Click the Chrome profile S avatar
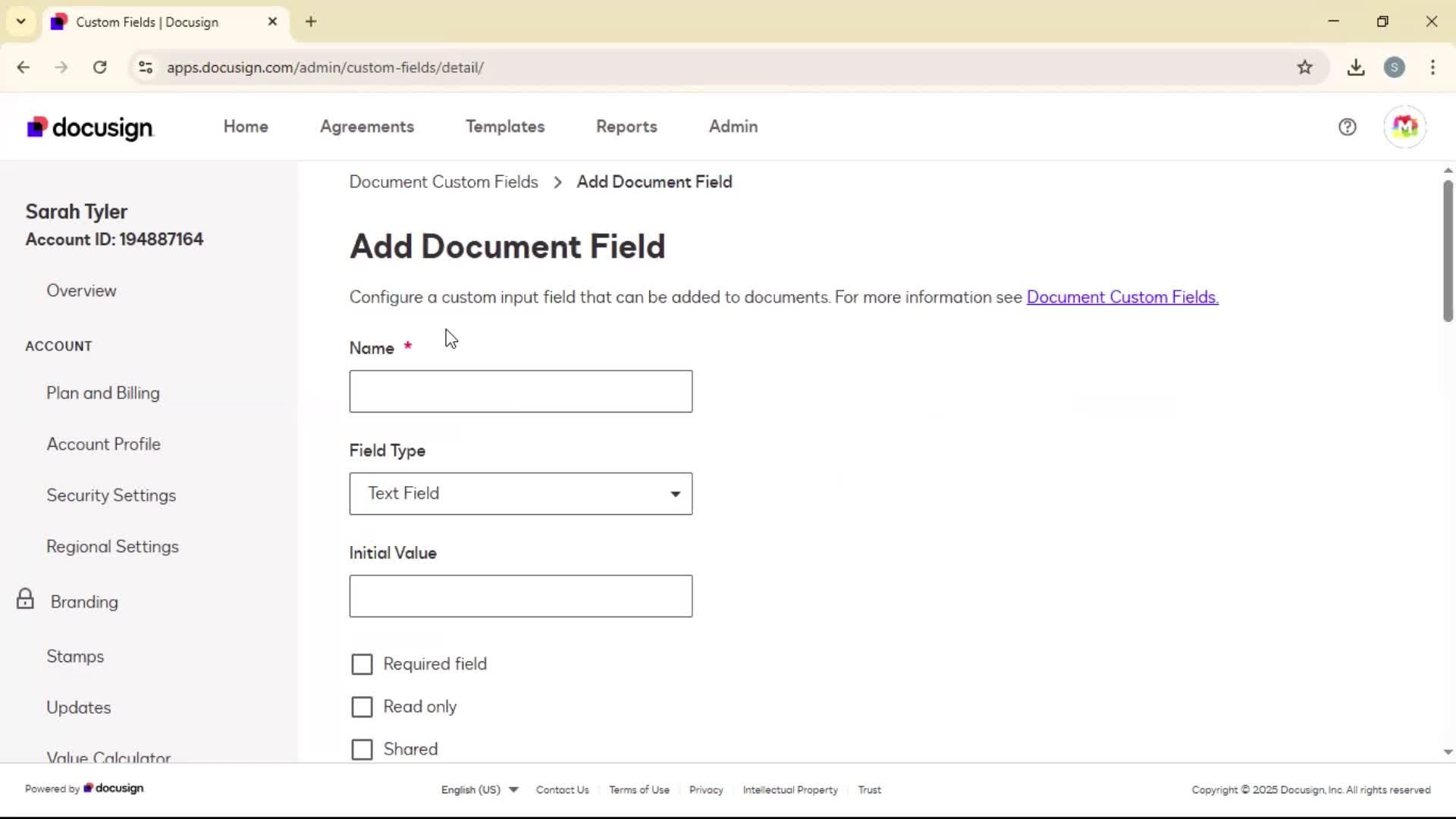The image size is (1456, 819). 1394,67
